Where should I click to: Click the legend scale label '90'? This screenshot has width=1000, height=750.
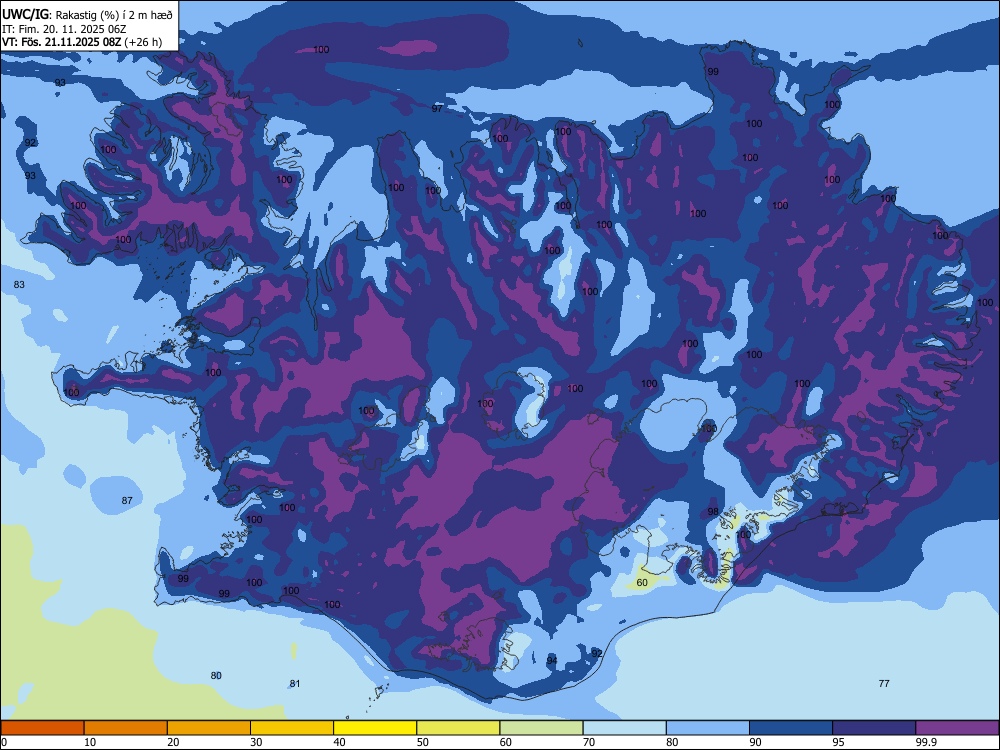(x=755, y=742)
